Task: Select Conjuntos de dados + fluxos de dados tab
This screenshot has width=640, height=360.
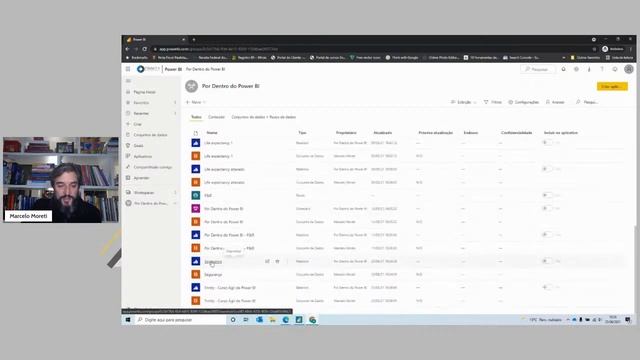Action: (x=264, y=117)
